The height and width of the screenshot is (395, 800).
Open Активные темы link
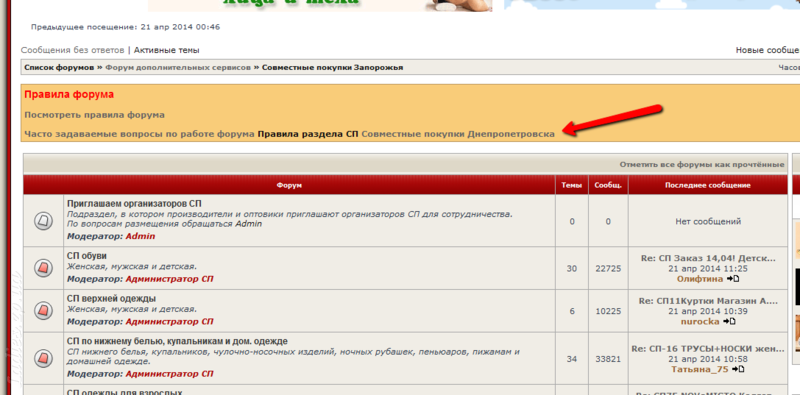(x=166, y=50)
